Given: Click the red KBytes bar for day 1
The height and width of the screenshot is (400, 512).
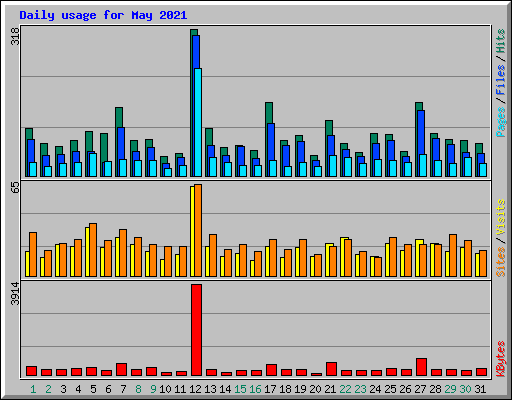Looking at the screenshot, I should (x=31, y=371).
